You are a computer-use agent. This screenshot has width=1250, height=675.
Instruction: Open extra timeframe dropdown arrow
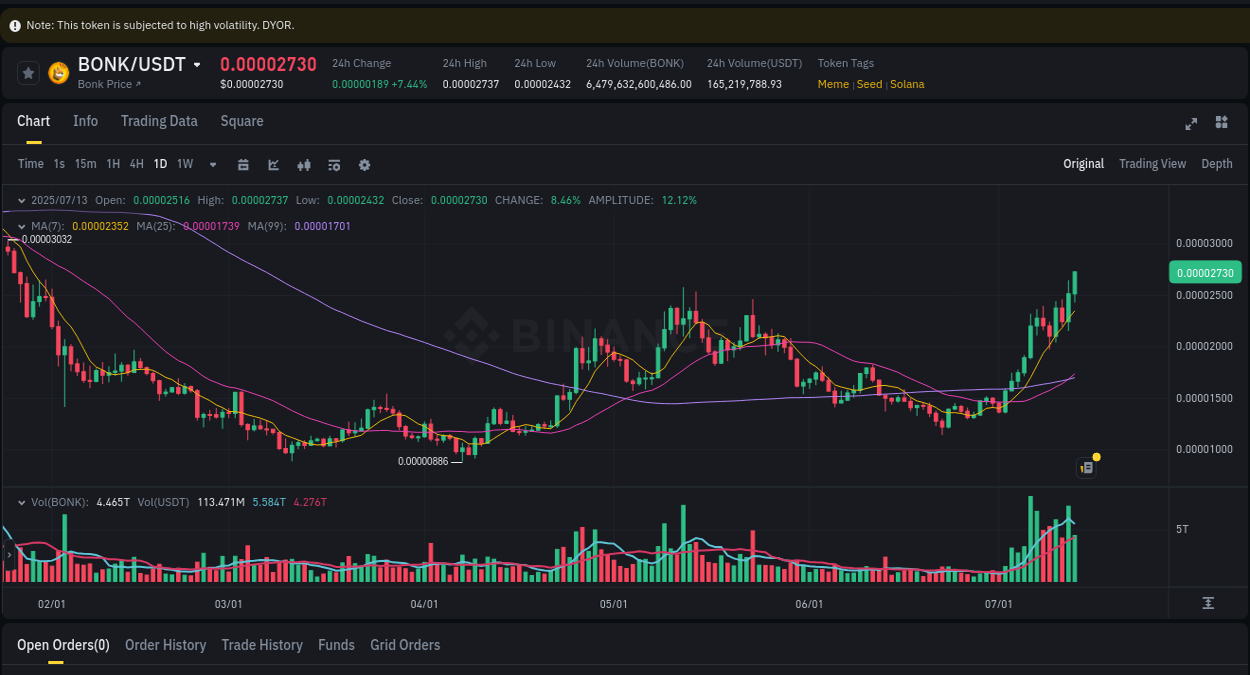[x=211, y=164]
